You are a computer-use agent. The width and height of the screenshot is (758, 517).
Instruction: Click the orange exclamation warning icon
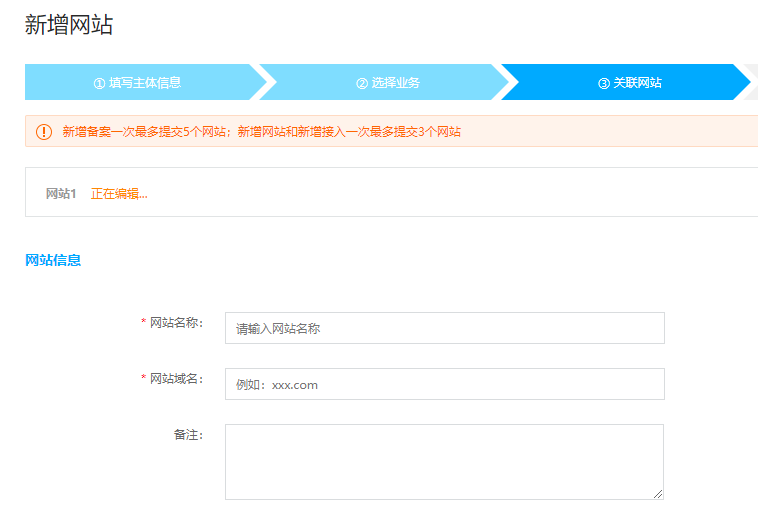(44, 132)
